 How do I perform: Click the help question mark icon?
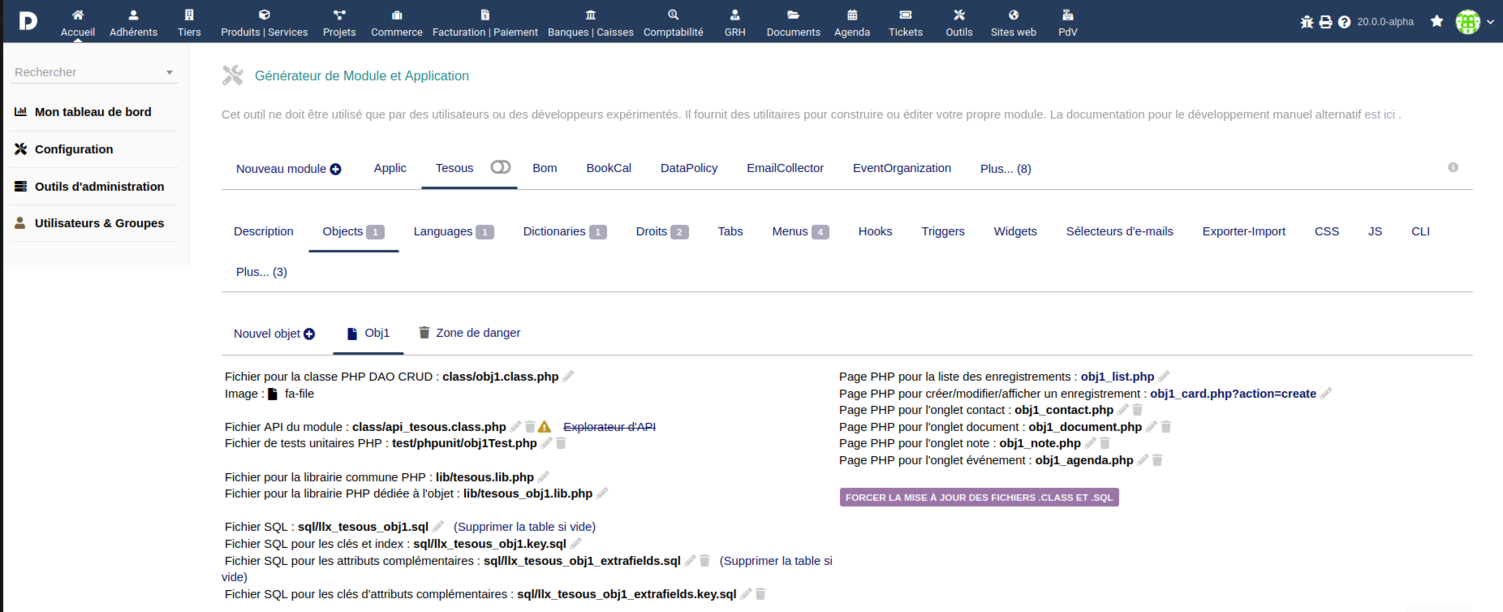[1344, 22]
